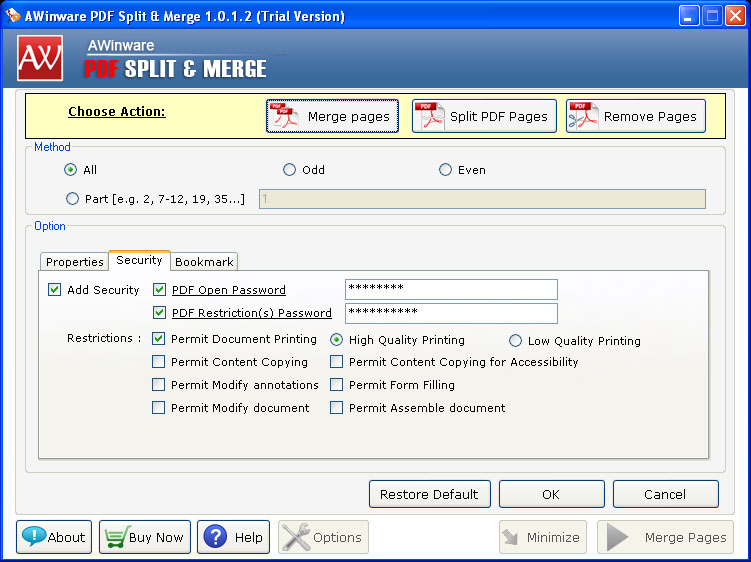Click the app icon in title bar
The width and height of the screenshot is (751, 562).
(x=12, y=16)
